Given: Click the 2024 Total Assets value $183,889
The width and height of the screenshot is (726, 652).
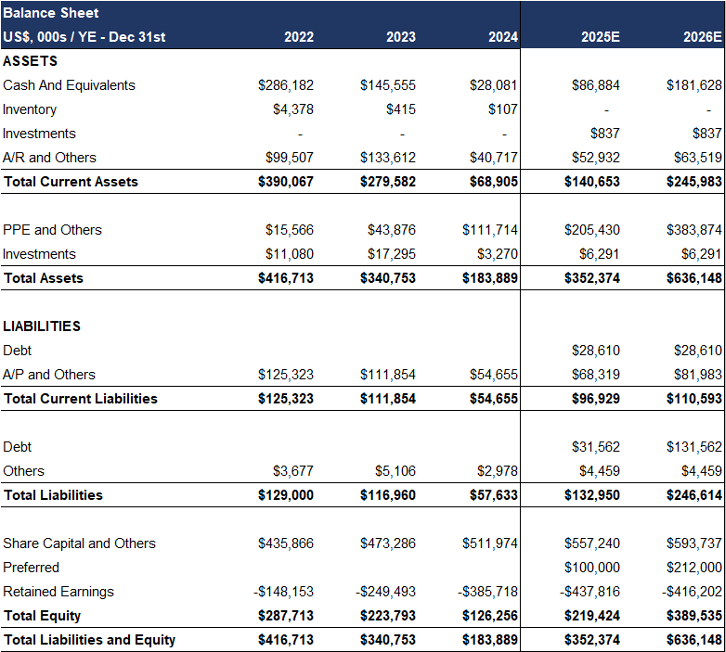Looking at the screenshot, I should (x=489, y=278).
